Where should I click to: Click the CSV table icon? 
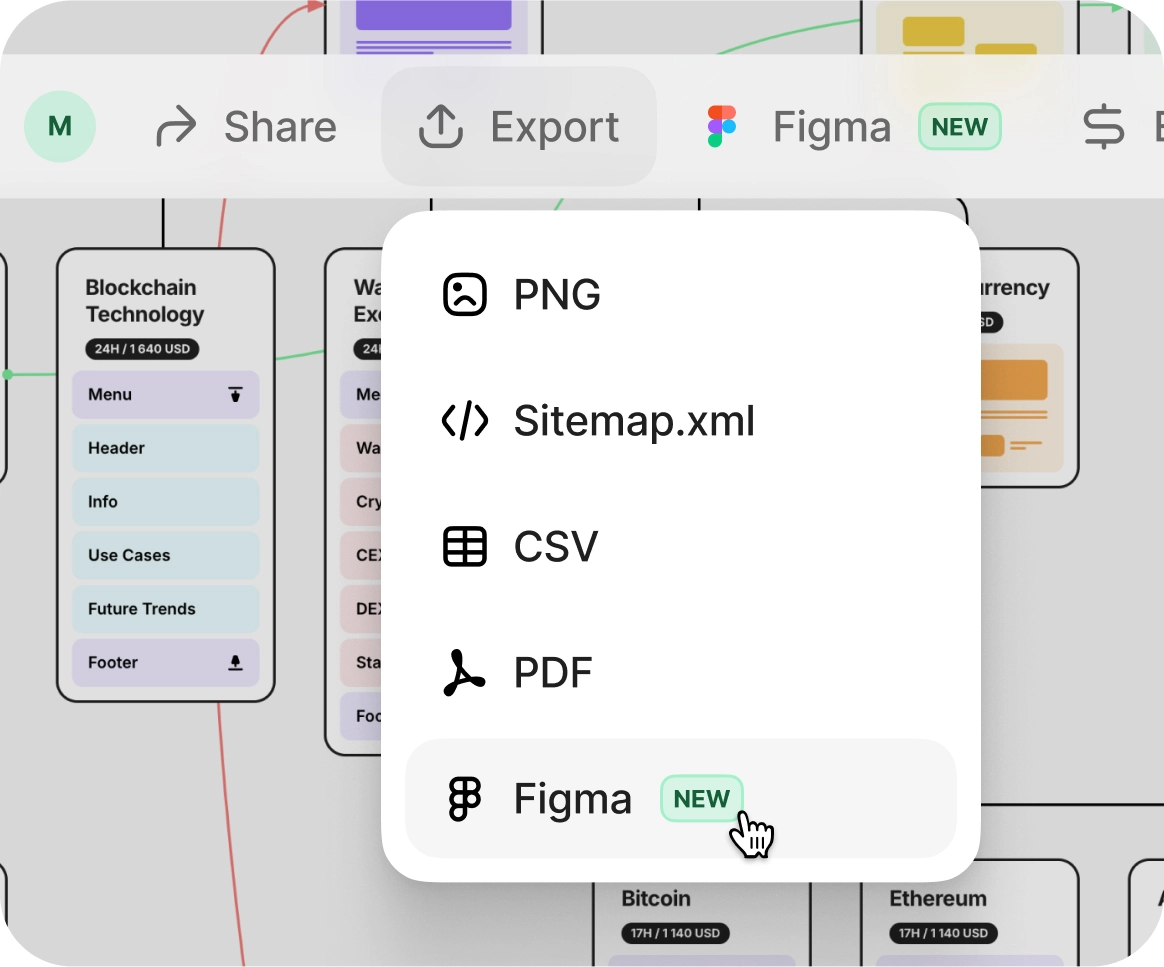(x=464, y=546)
